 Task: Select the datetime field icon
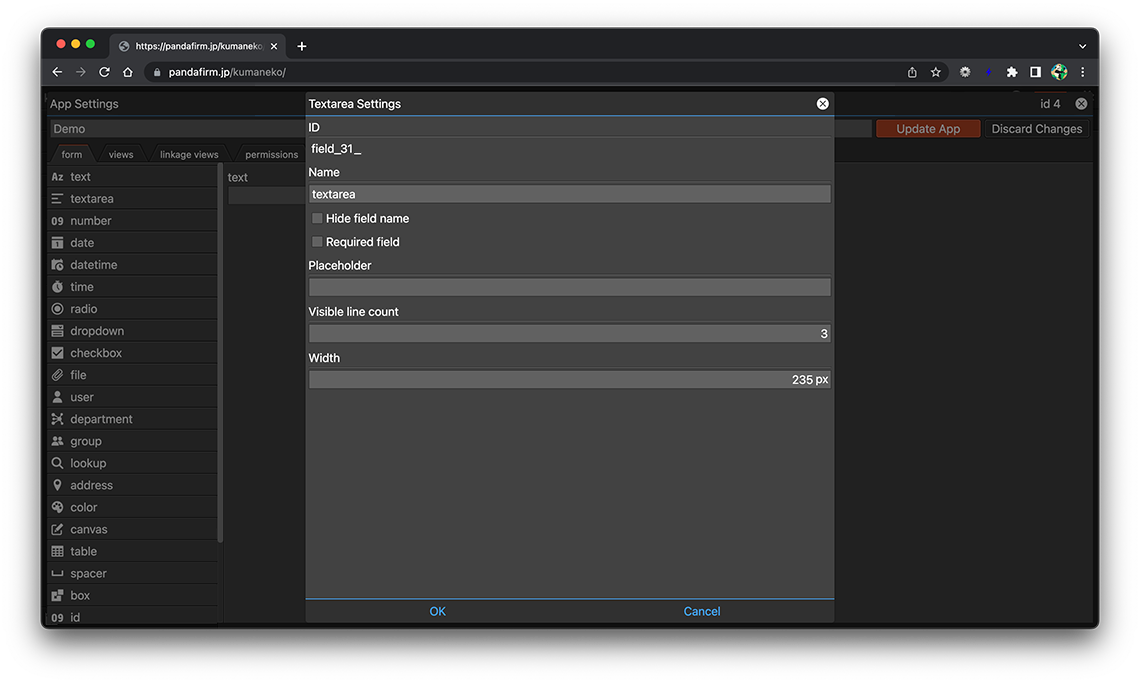57,265
